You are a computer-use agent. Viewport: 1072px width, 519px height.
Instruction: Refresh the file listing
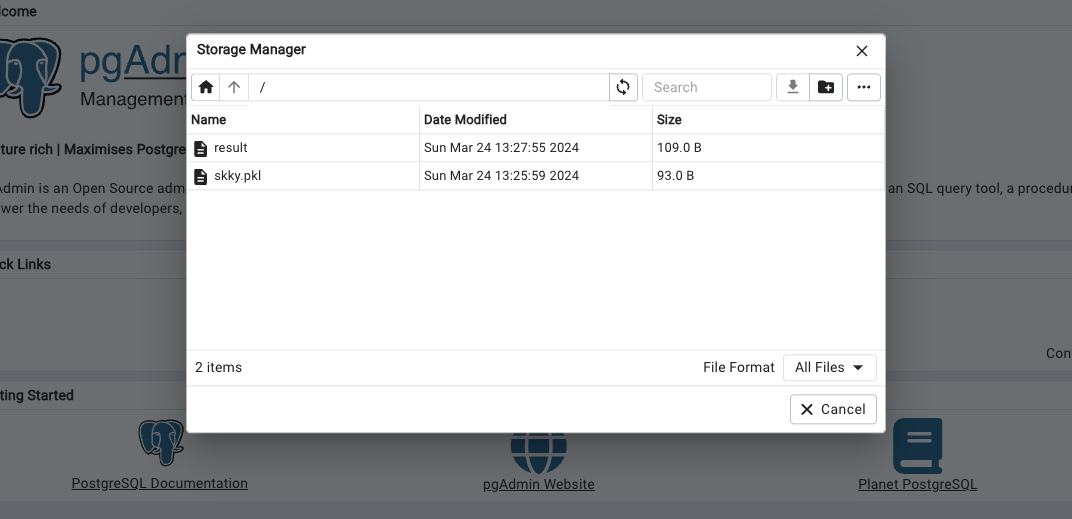[623, 87]
